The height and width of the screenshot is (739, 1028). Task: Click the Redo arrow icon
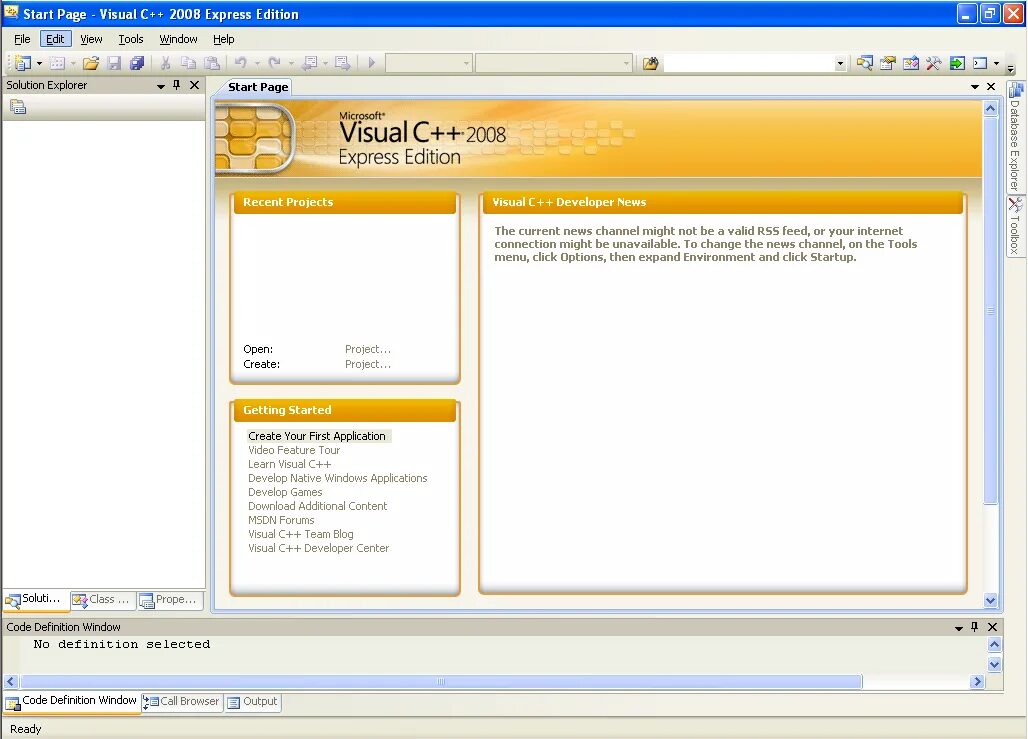click(x=275, y=63)
